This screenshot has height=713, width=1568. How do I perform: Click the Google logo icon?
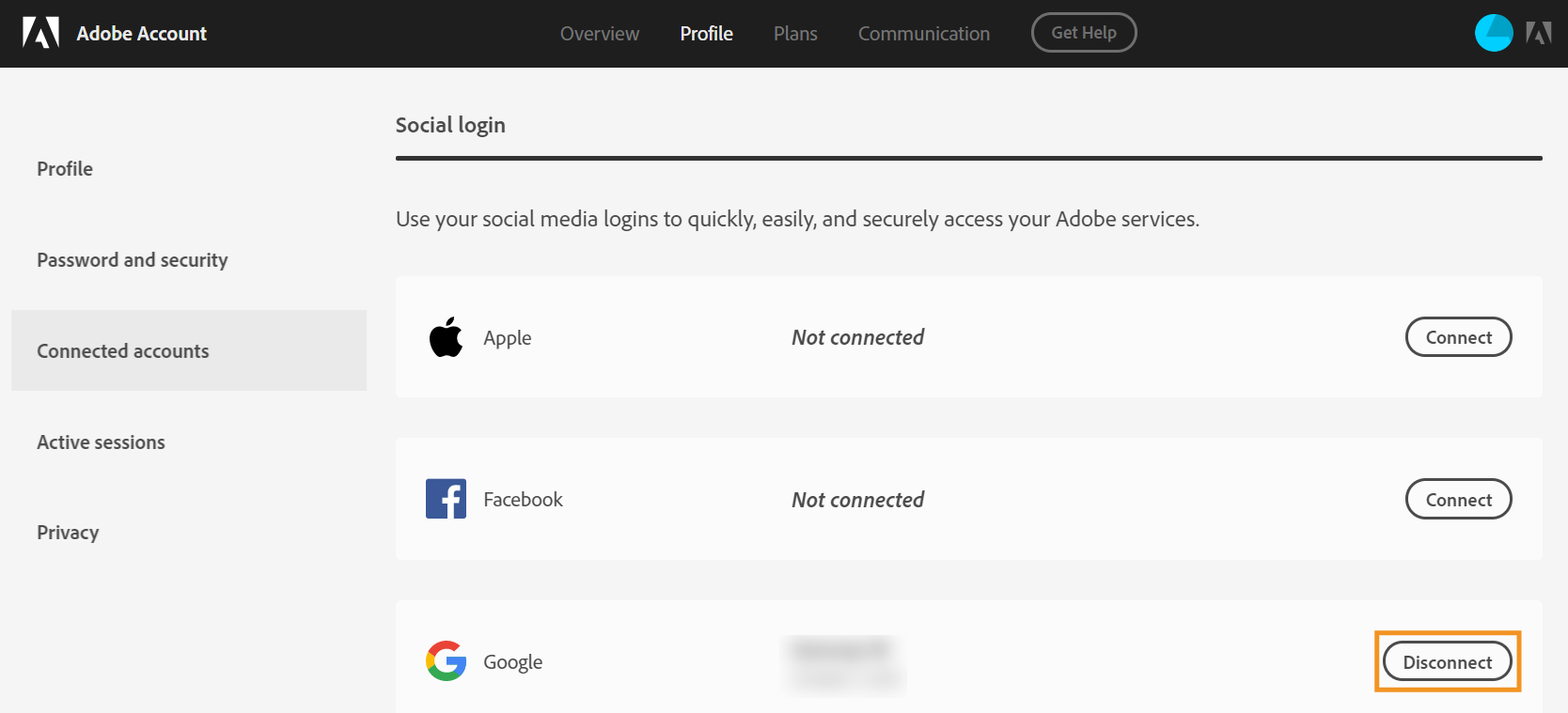(x=446, y=661)
